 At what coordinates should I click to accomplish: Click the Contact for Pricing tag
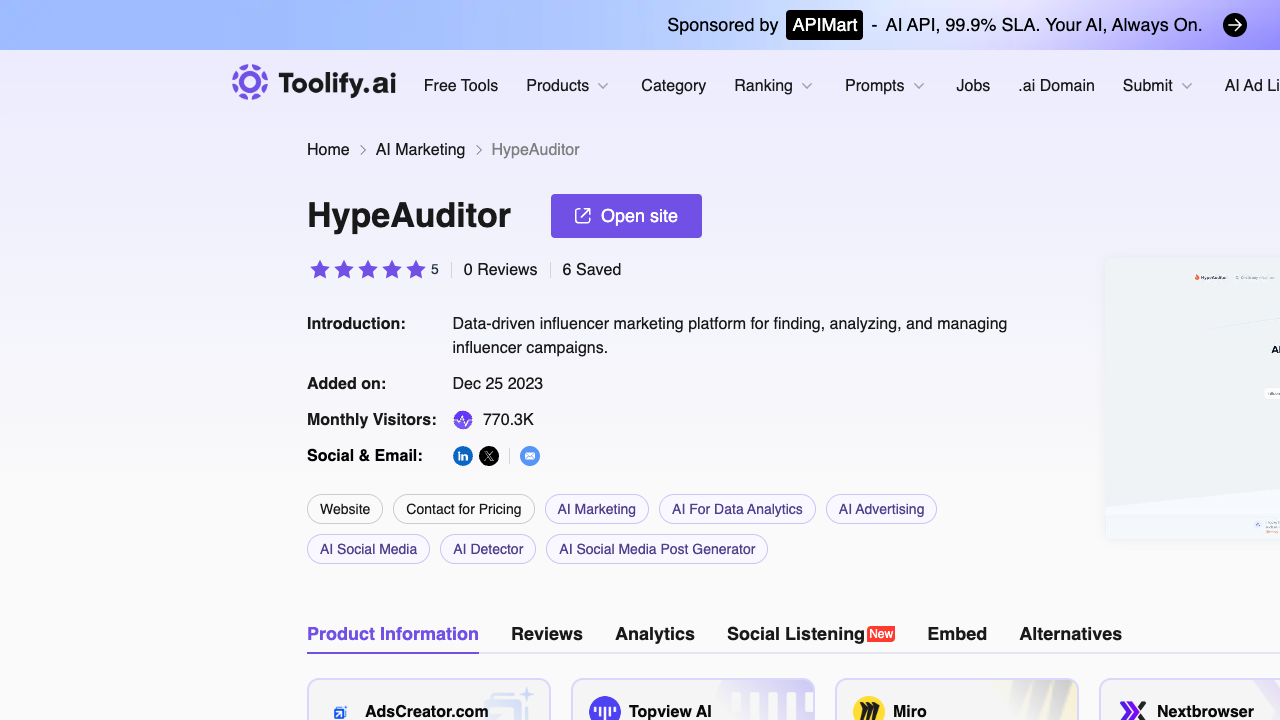[464, 509]
